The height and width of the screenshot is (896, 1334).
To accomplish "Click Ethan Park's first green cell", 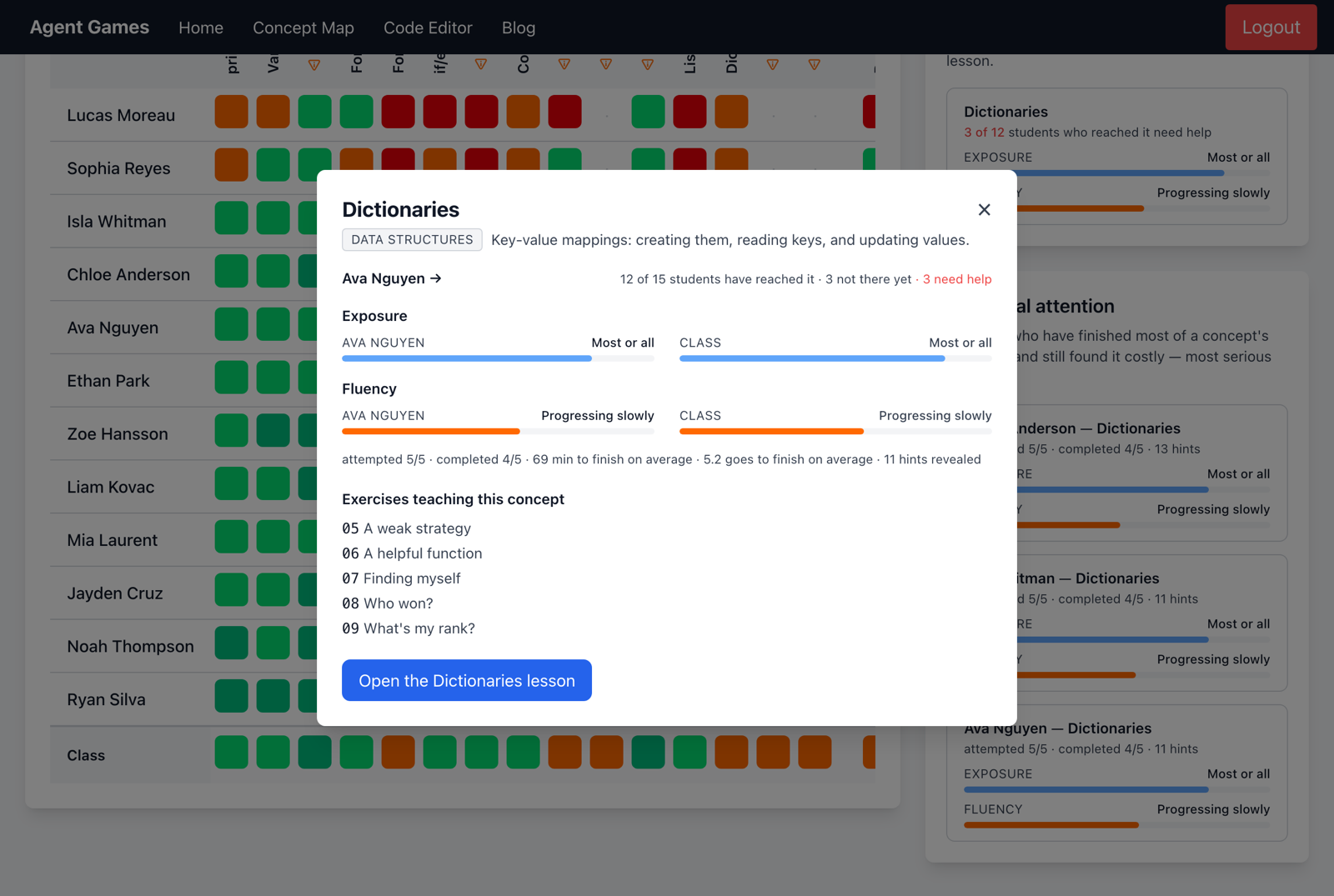I will tap(231, 377).
